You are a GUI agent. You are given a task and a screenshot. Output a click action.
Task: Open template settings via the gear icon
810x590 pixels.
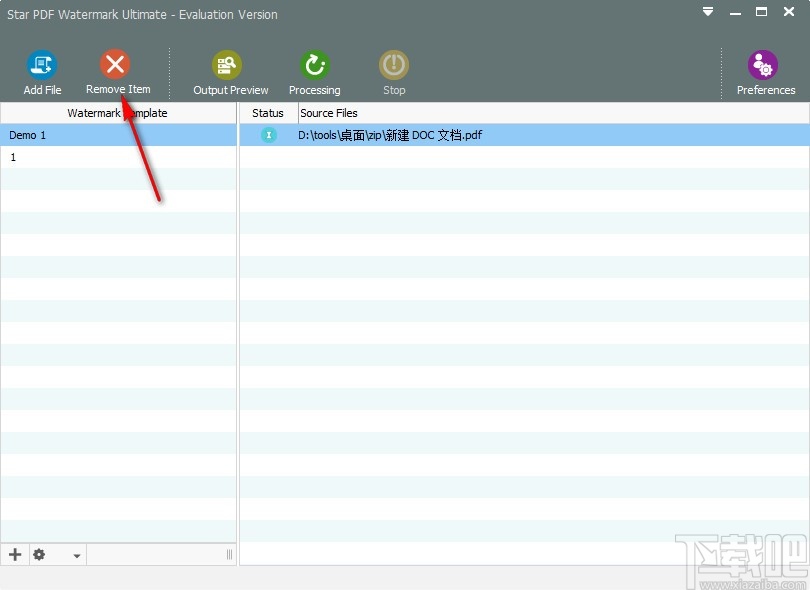tap(39, 555)
